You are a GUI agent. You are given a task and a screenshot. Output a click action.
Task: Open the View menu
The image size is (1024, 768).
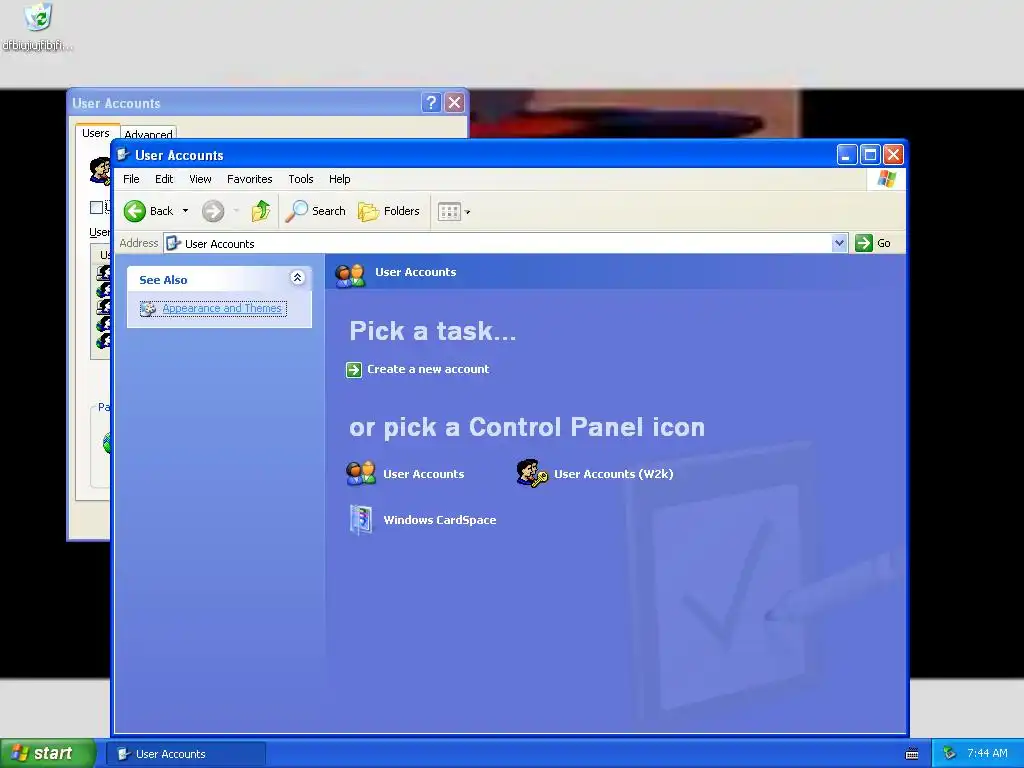(200, 179)
